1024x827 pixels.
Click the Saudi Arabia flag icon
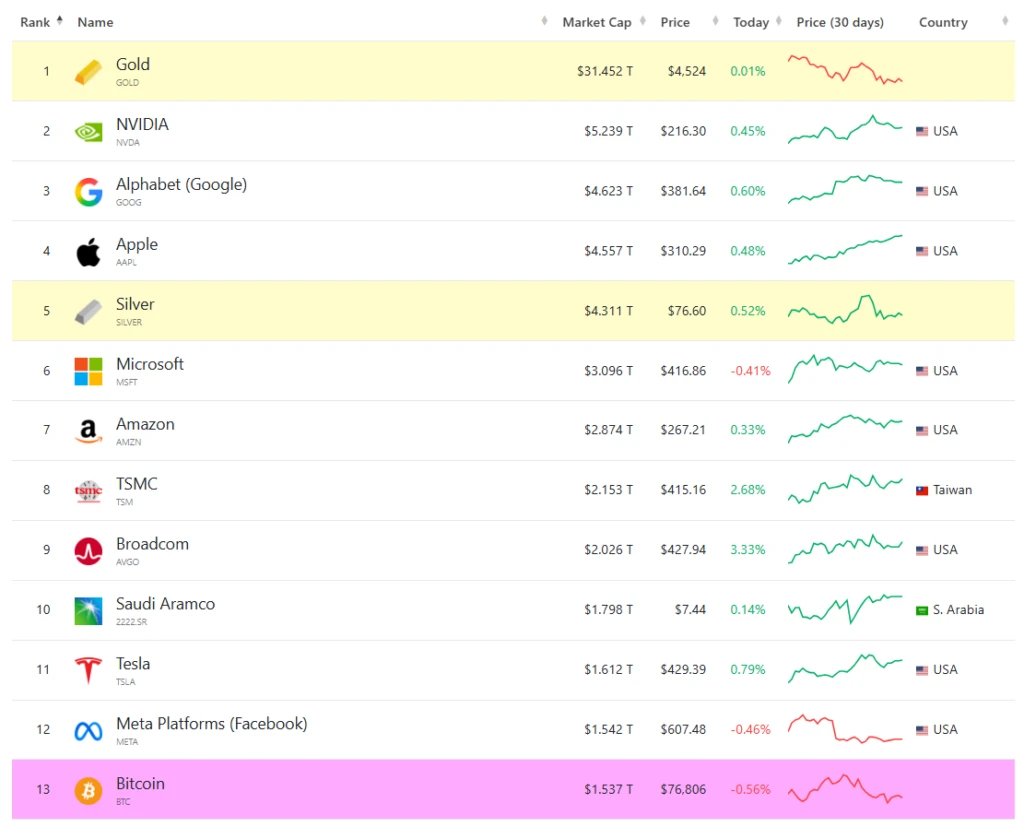click(x=921, y=610)
